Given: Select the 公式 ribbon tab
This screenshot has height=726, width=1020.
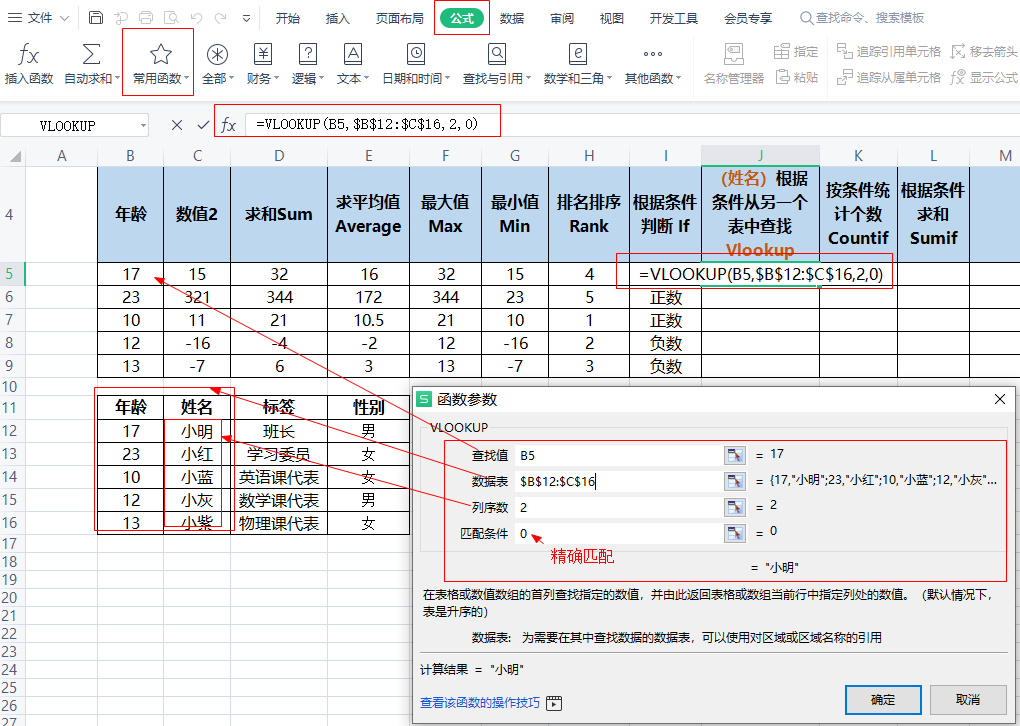Looking at the screenshot, I should [462, 18].
